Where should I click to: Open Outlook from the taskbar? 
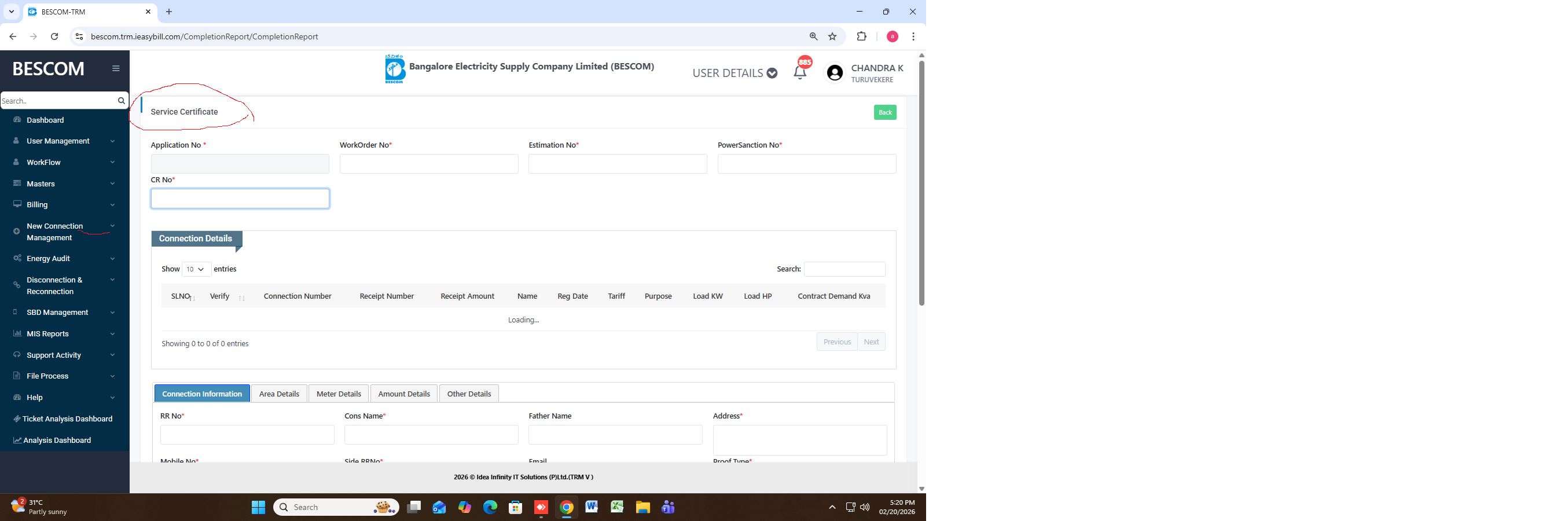click(439, 507)
